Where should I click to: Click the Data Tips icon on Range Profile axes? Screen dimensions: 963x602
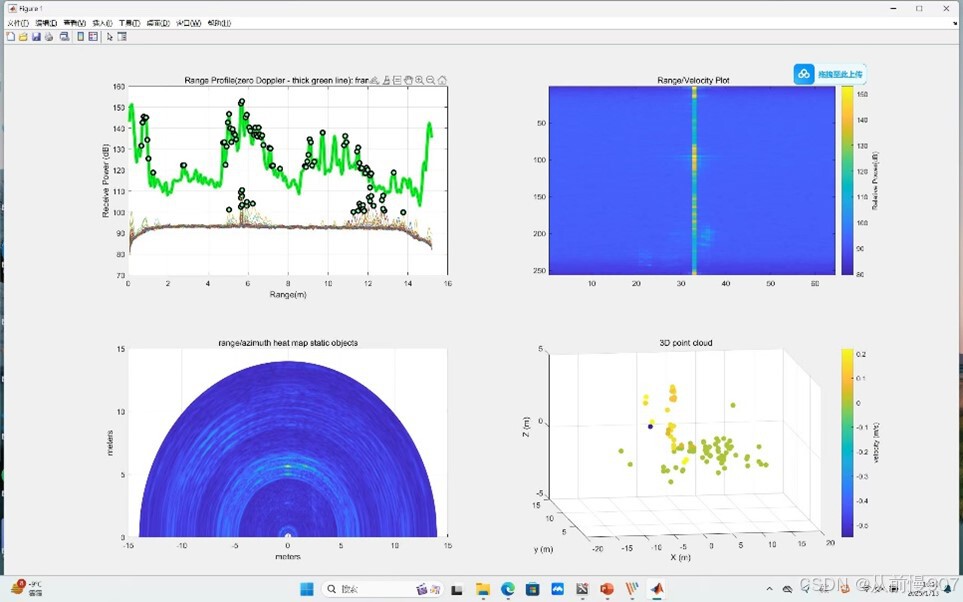(x=397, y=80)
